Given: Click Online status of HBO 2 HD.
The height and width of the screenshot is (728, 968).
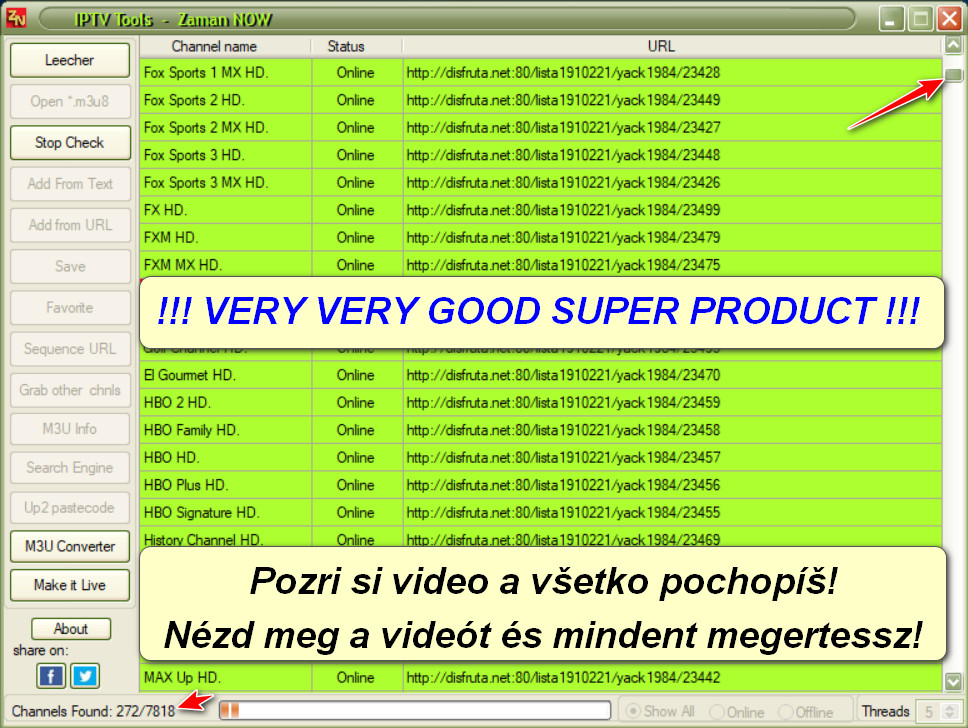Looking at the screenshot, I should (356, 403).
